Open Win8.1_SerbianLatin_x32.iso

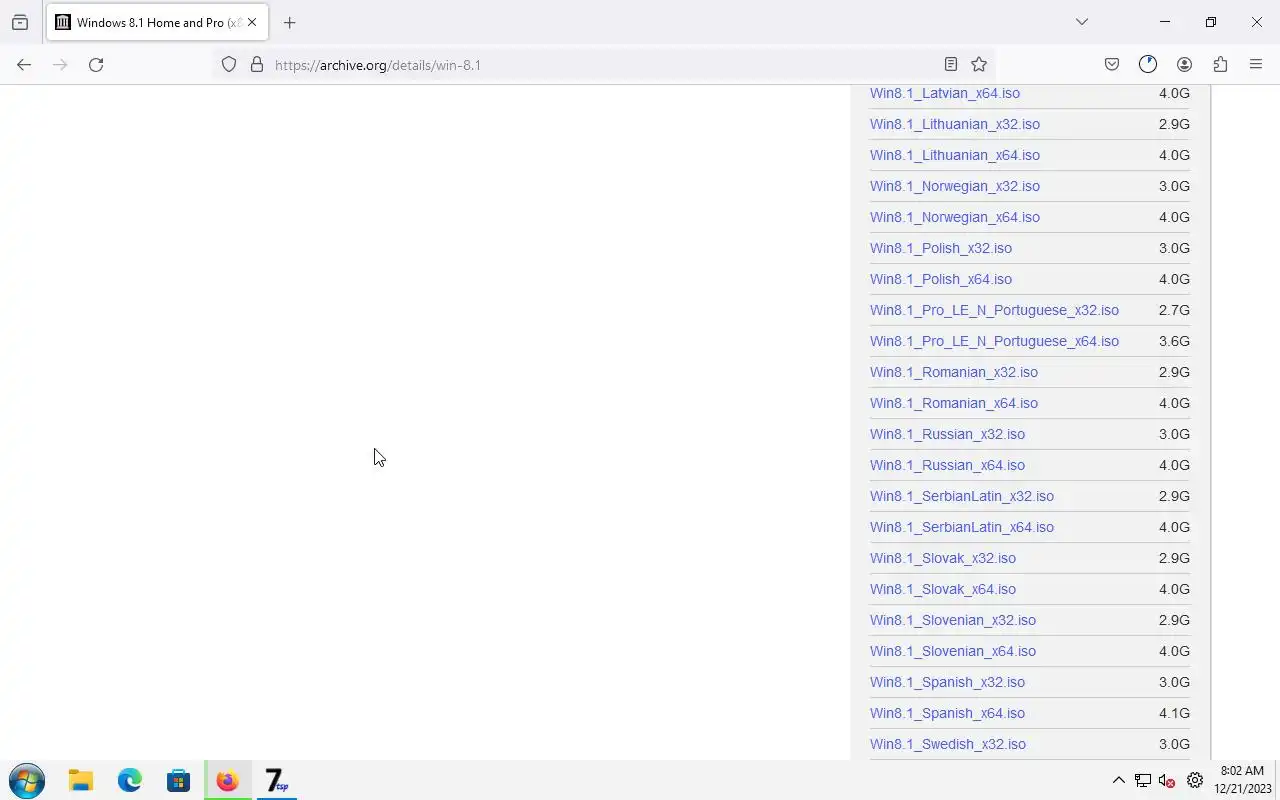click(x=962, y=496)
